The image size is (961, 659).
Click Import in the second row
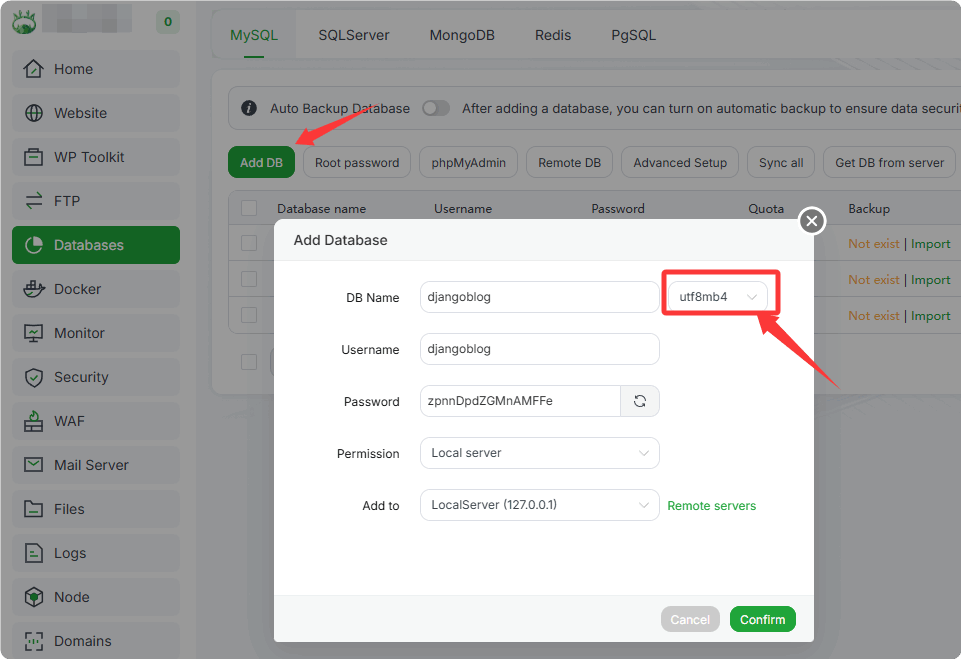point(930,280)
